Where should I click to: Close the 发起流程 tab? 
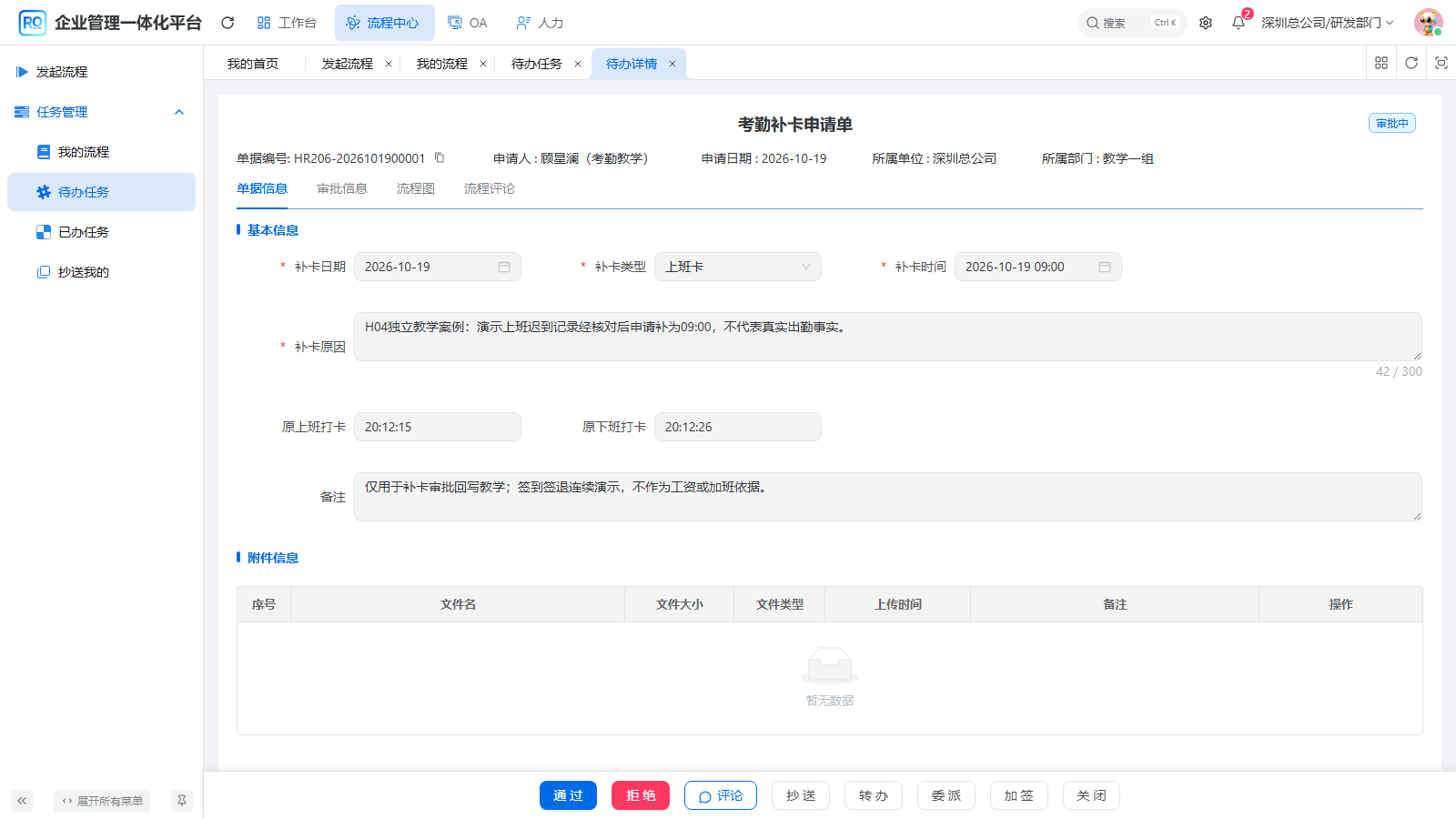tap(389, 64)
